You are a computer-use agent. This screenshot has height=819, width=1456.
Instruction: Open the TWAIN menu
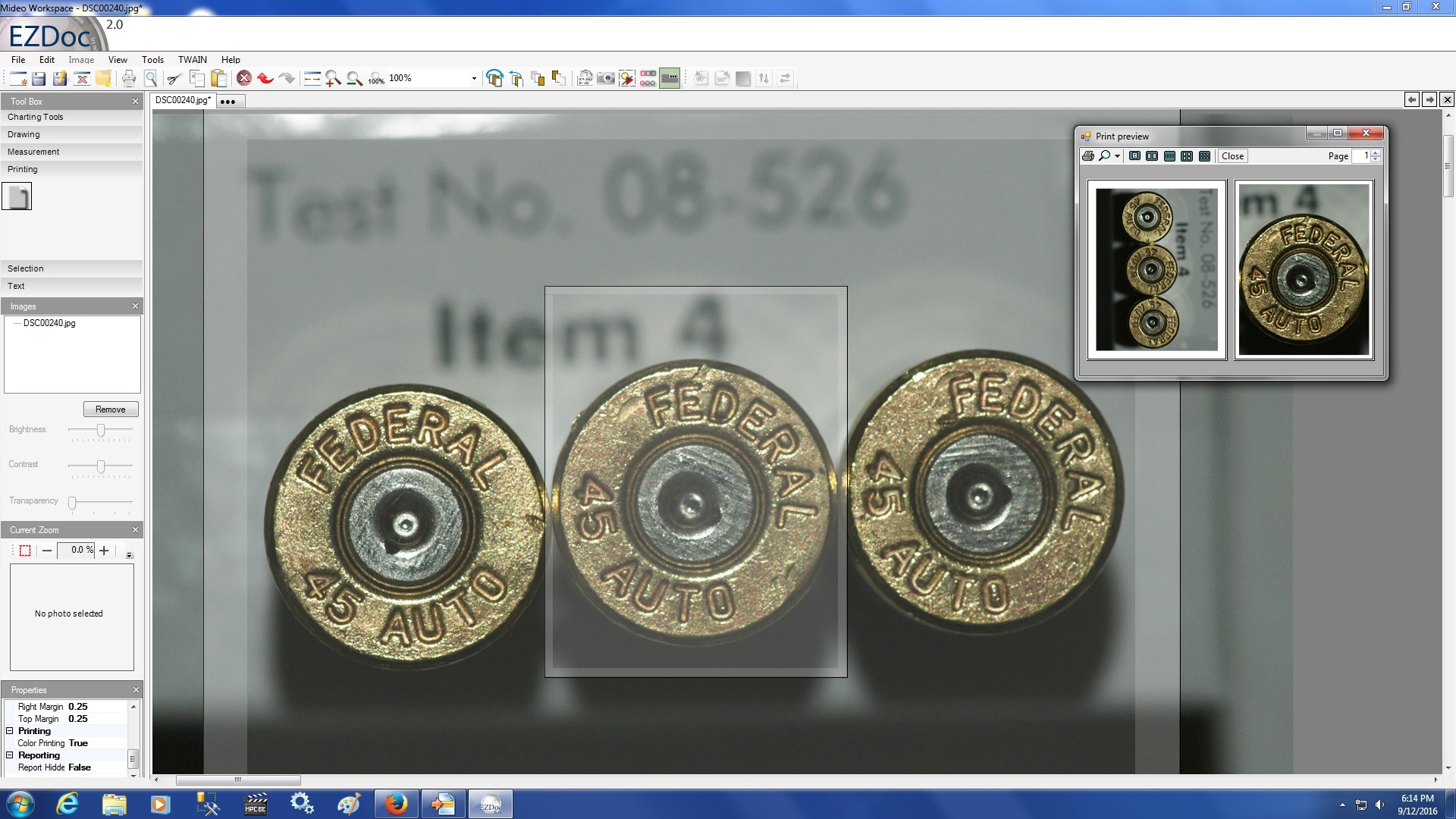[192, 59]
